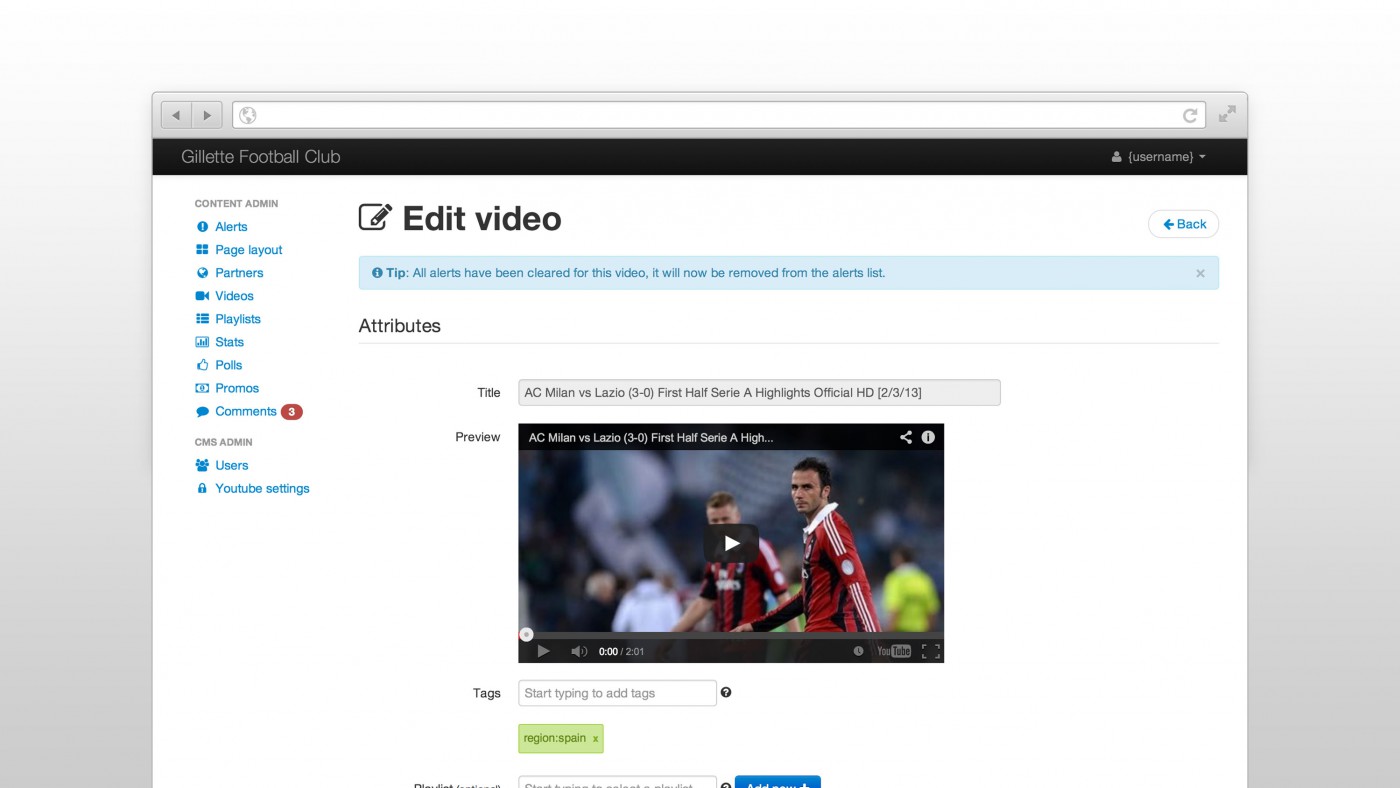Image resolution: width=1400 pixels, height=788 pixels.
Task: Click the Stats bar chart icon
Action: click(x=202, y=342)
